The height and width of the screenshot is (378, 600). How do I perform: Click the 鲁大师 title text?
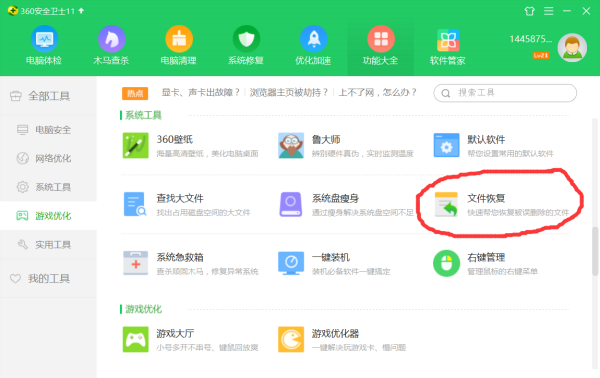click(326, 139)
